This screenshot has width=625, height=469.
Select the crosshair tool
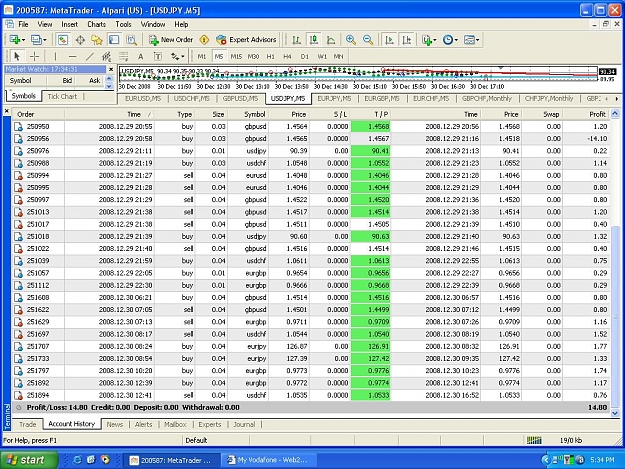click(34, 56)
